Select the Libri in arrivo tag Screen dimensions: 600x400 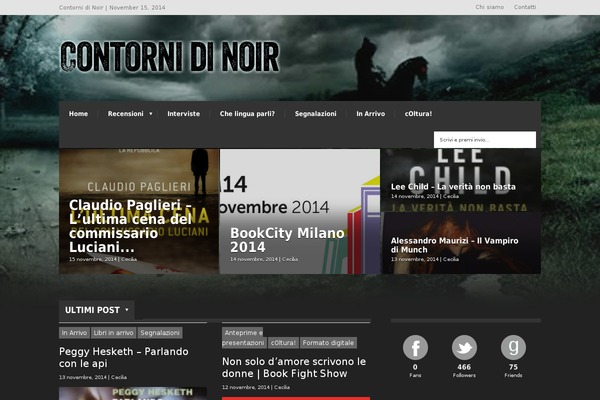point(113,333)
